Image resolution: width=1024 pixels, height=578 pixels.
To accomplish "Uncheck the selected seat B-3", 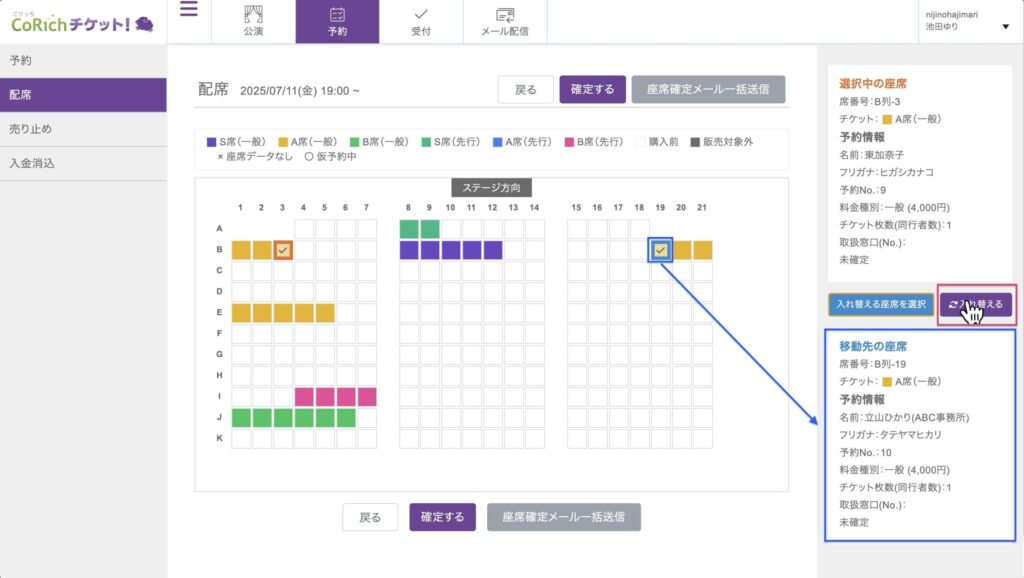I will [x=283, y=250].
